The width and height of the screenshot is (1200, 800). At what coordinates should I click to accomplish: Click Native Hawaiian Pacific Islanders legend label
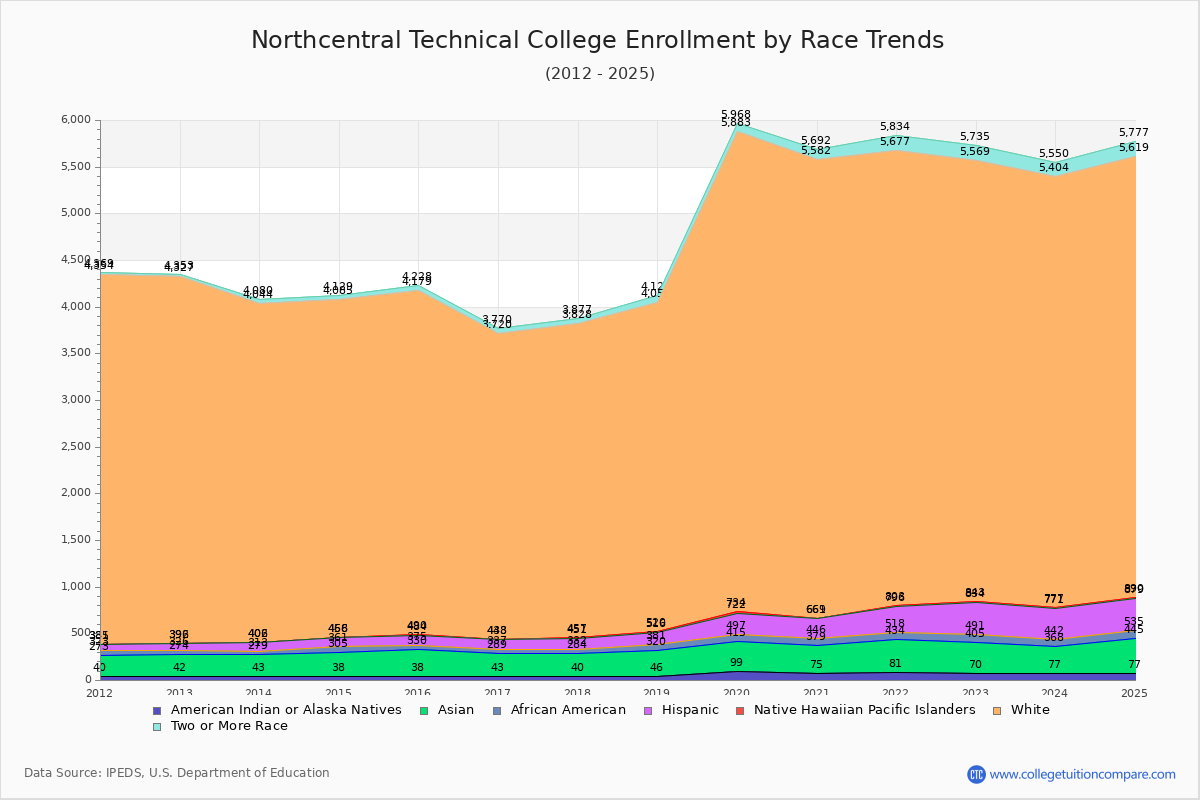coord(865,710)
